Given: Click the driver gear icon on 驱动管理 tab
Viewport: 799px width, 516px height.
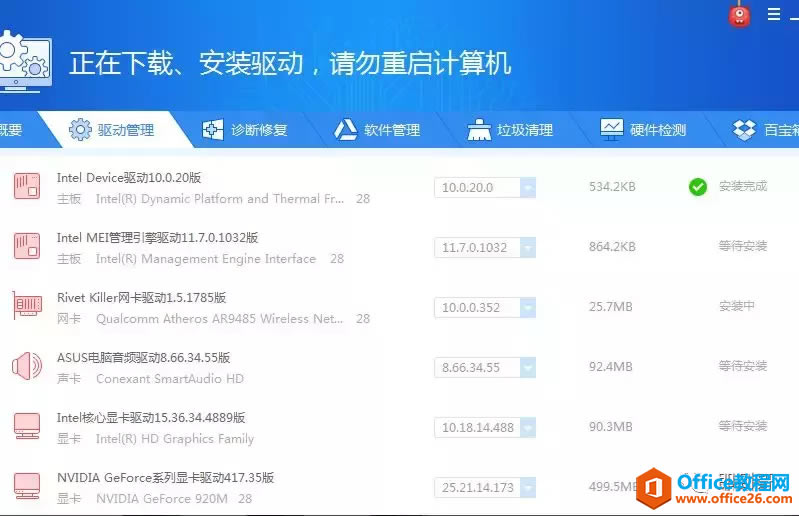Looking at the screenshot, I should click(80, 129).
